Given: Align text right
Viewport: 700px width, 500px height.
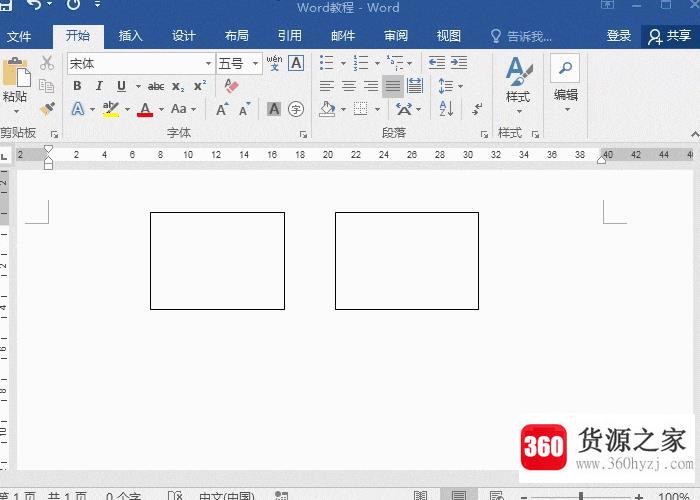Looking at the screenshot, I should (x=371, y=86).
